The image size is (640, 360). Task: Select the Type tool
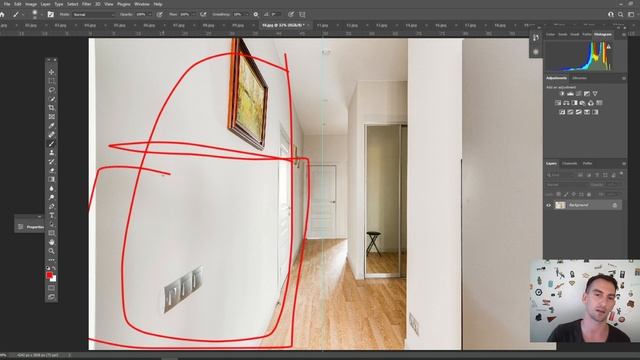[51, 215]
